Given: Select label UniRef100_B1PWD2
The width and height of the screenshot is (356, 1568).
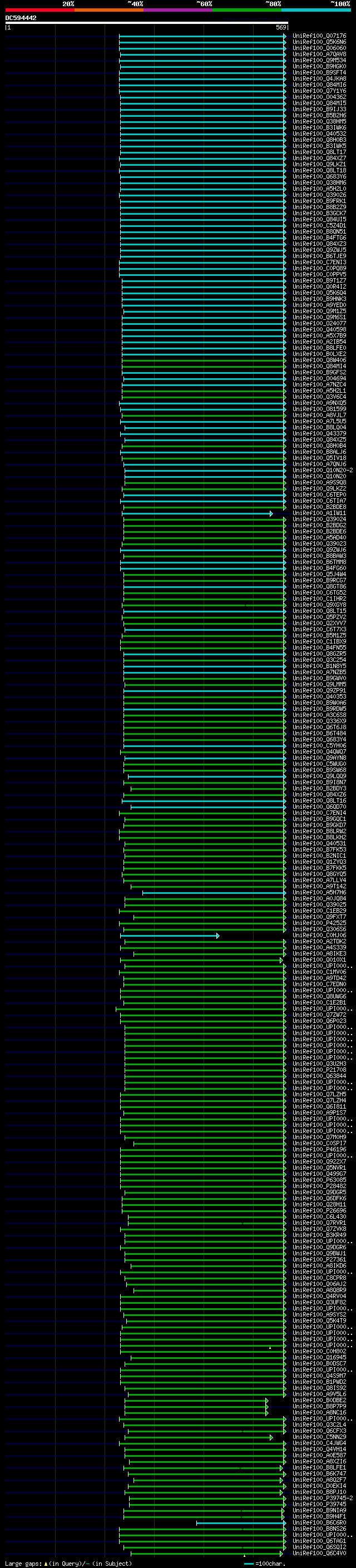Looking at the screenshot, I should (x=319, y=1382).
